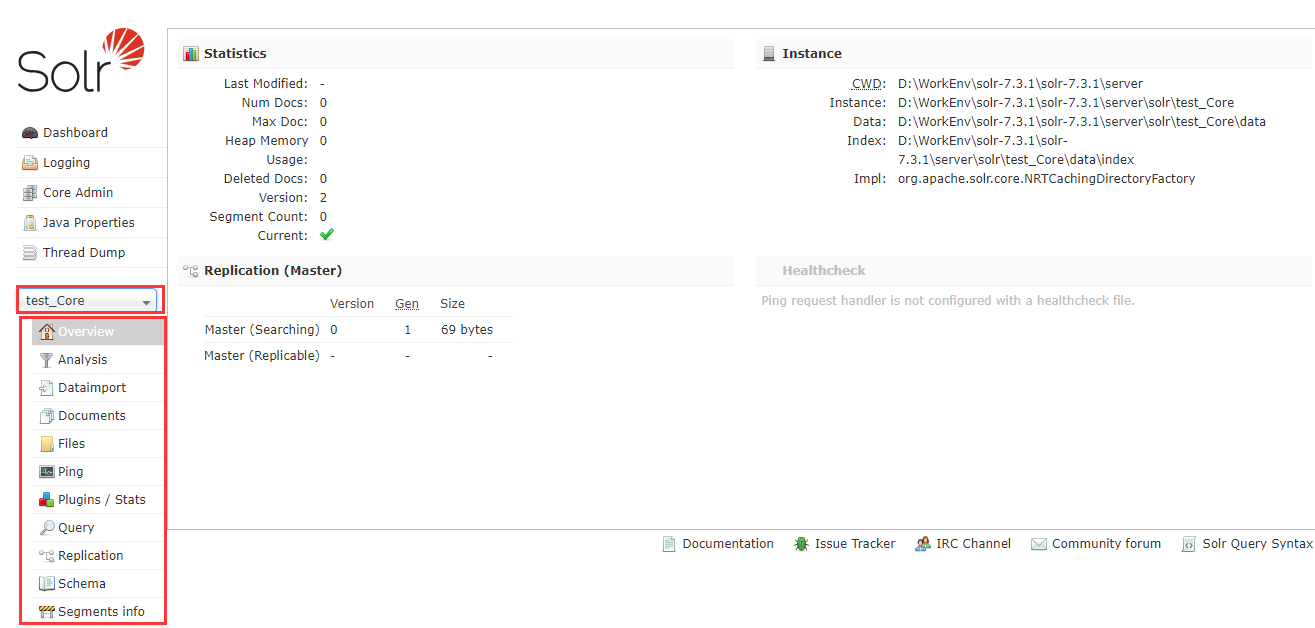Click the Replication (Master) header icon

191,271
